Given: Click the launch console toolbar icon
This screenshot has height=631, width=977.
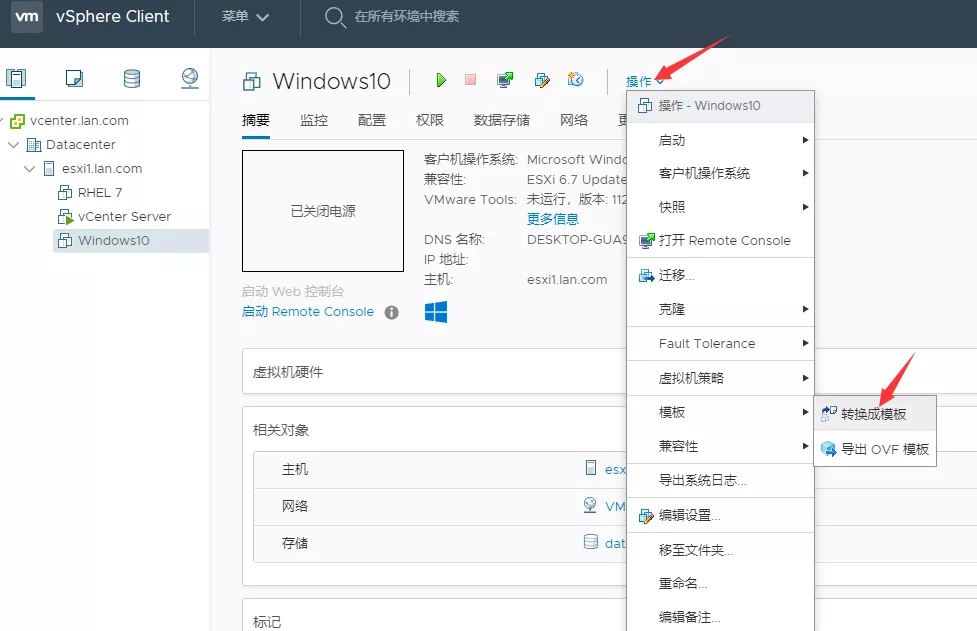Looking at the screenshot, I should coord(505,80).
